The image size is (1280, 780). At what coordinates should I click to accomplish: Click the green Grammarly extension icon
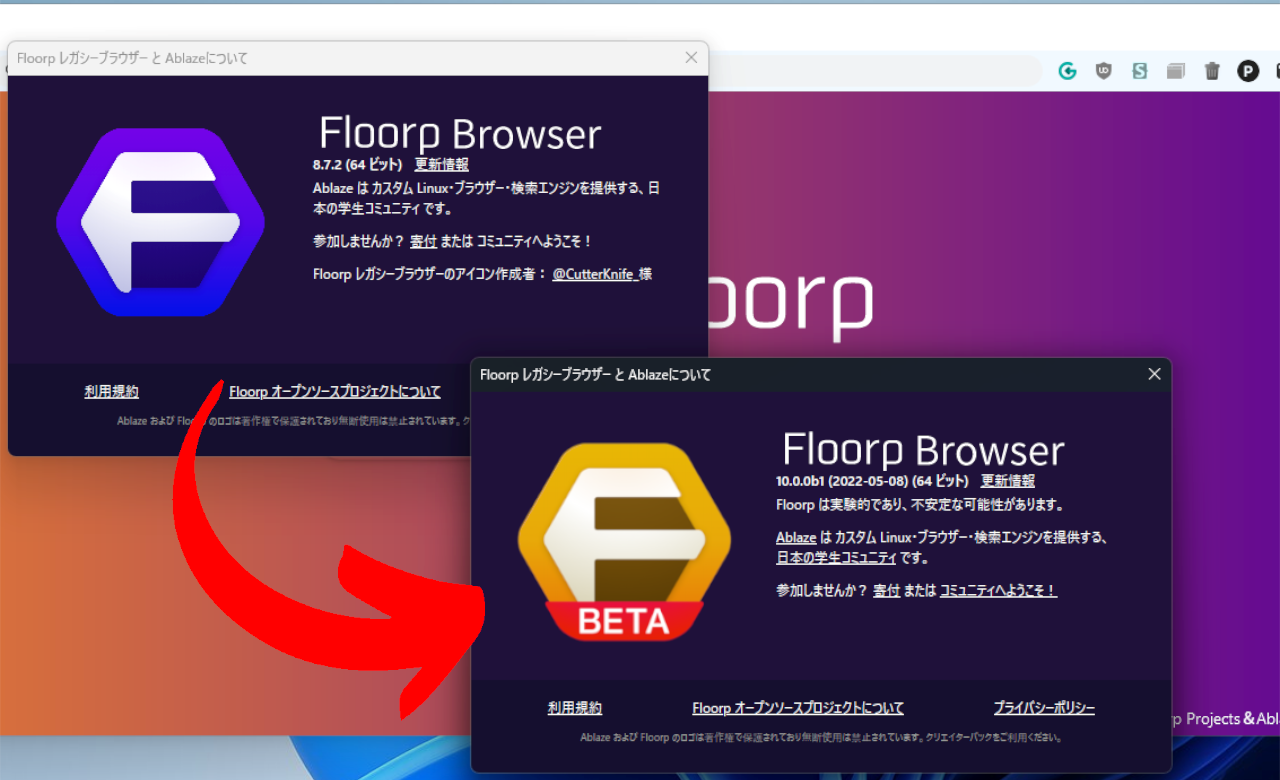[1067, 71]
